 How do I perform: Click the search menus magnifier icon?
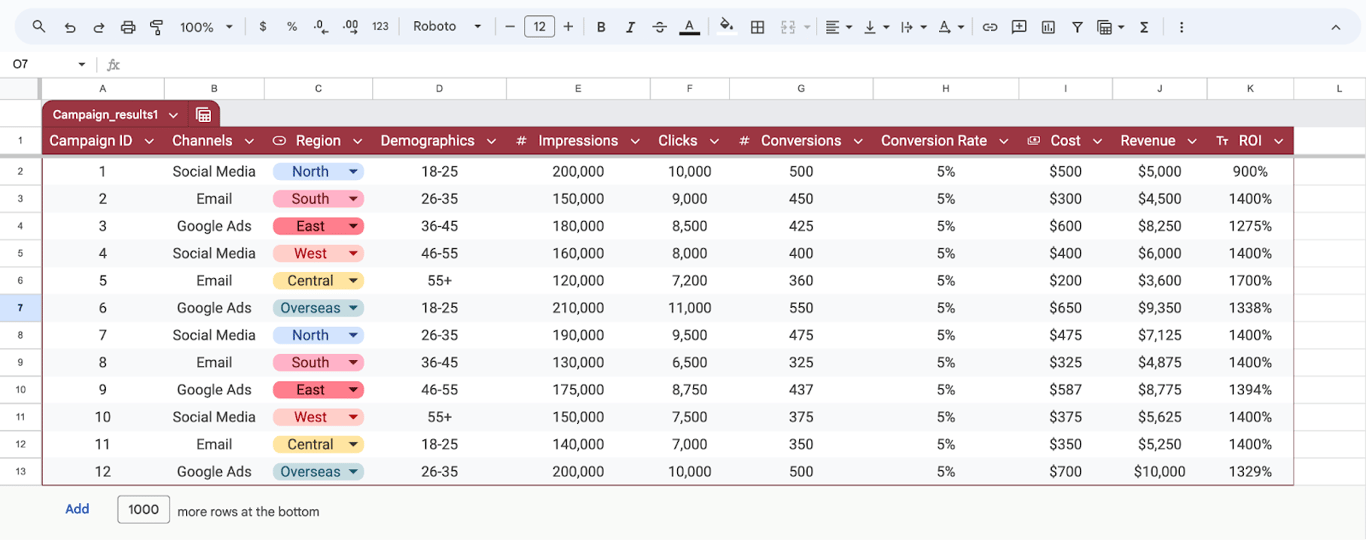click(39, 27)
